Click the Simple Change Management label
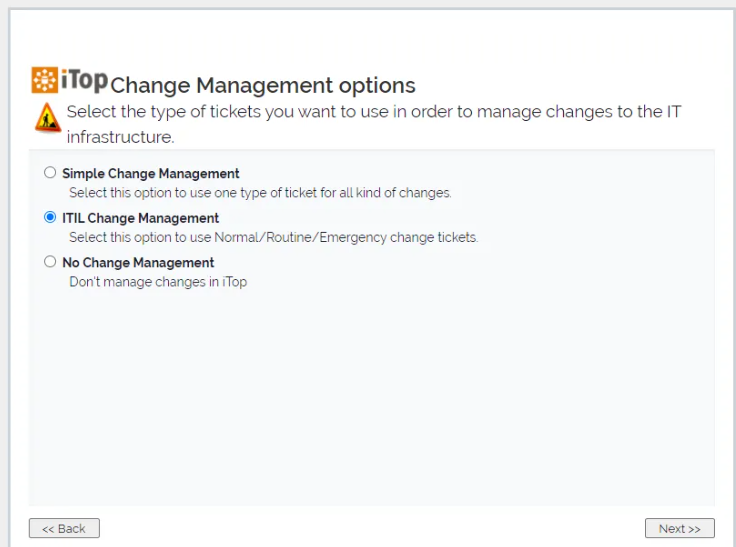736x547 pixels. 150,173
